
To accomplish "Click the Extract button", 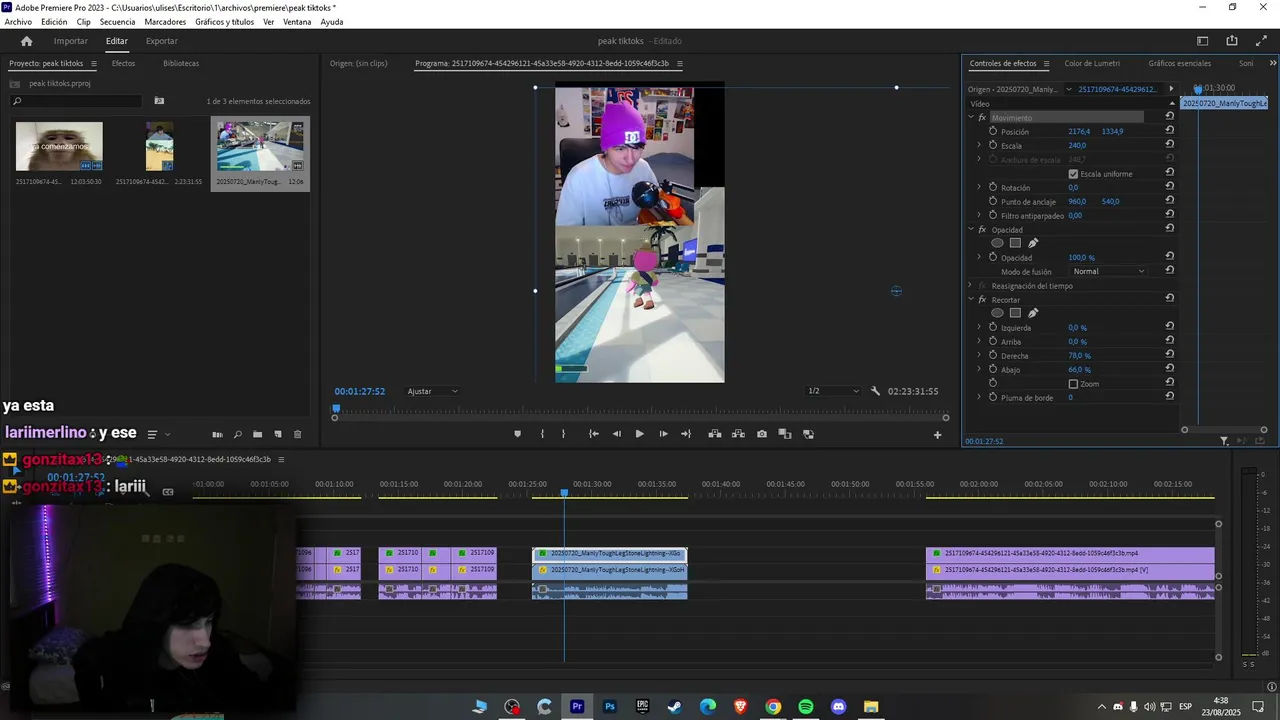I will [x=738, y=434].
